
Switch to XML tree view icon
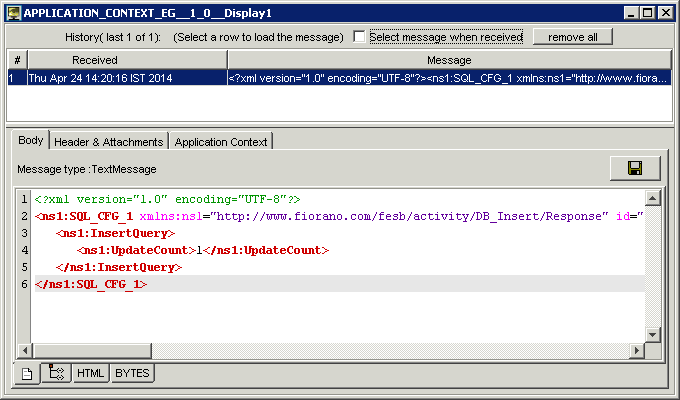click(x=54, y=373)
